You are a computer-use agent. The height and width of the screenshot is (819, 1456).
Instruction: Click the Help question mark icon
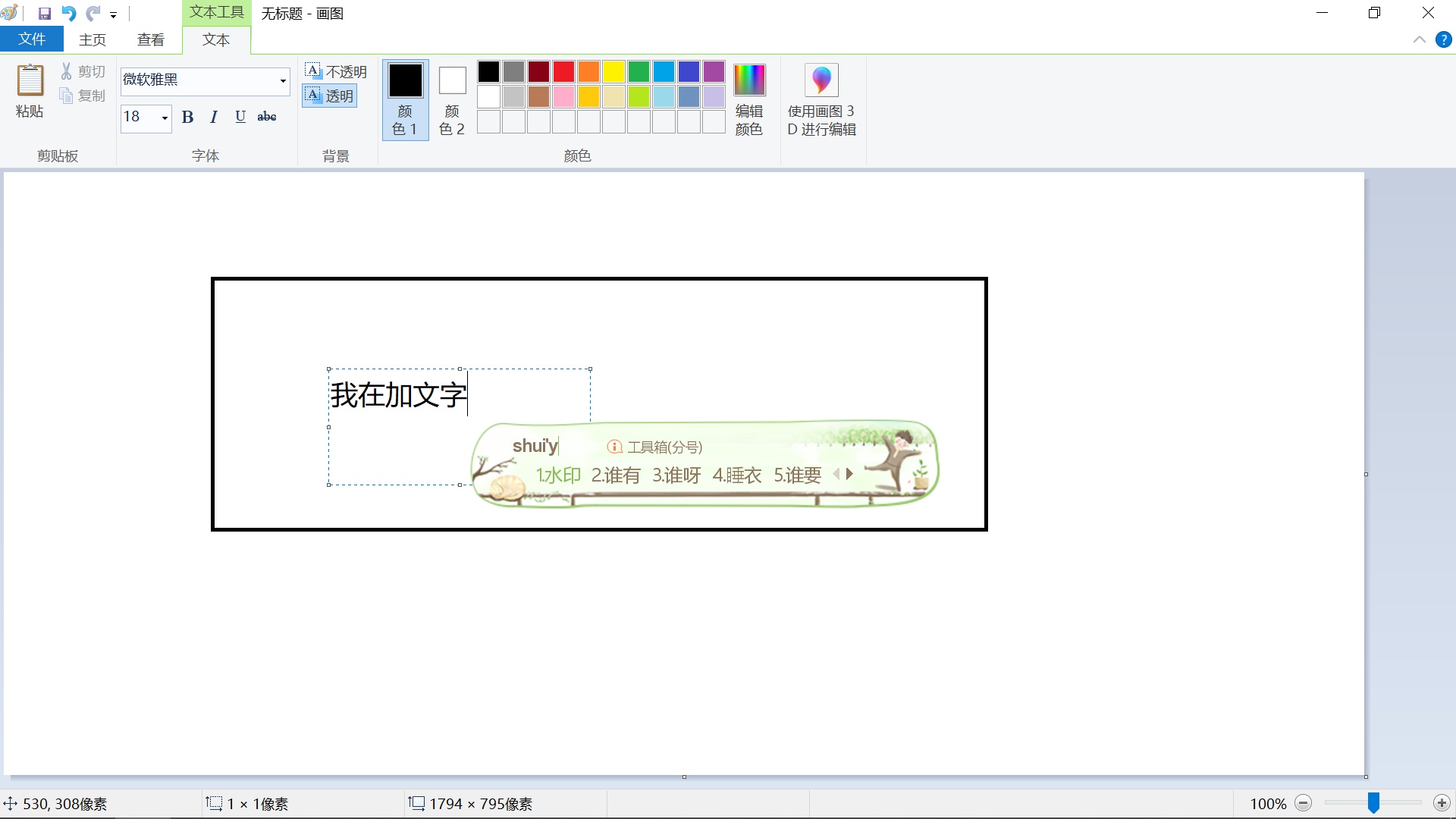coord(1443,40)
